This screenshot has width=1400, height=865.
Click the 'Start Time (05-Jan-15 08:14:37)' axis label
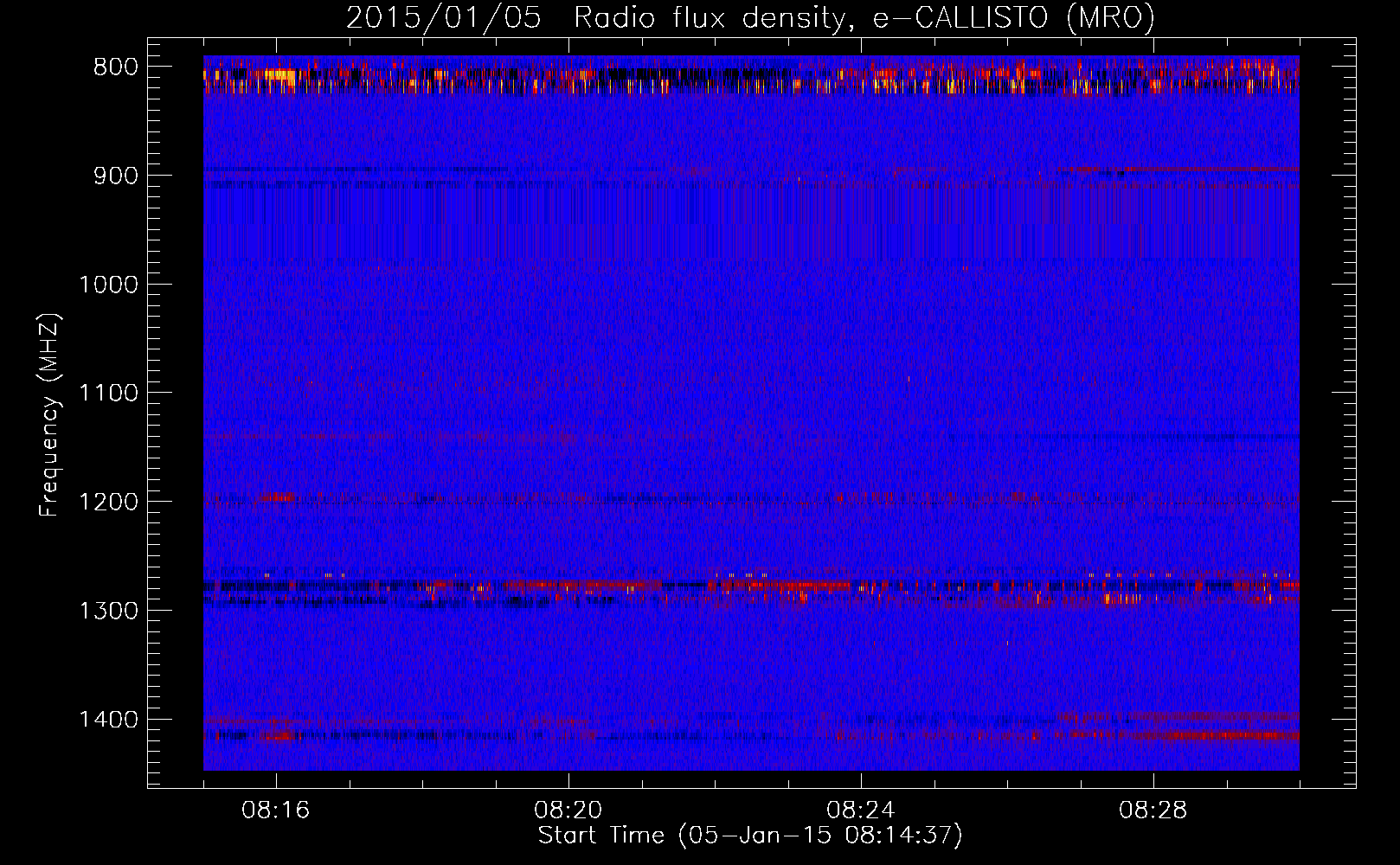click(x=750, y=836)
